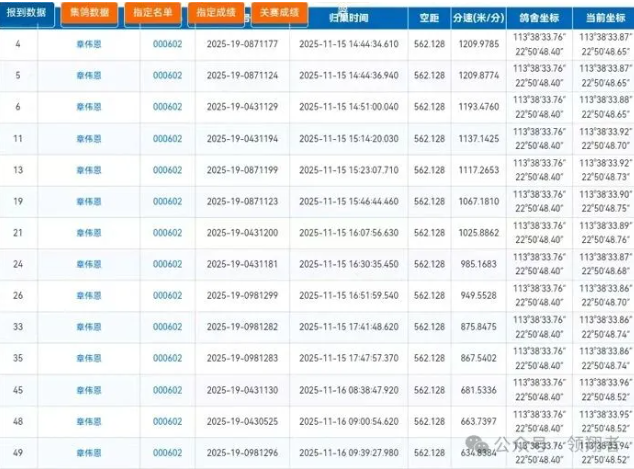The image size is (634, 469).
Task: Sort by the 归巢时间 column header
Action: pyautogui.click(x=348, y=19)
